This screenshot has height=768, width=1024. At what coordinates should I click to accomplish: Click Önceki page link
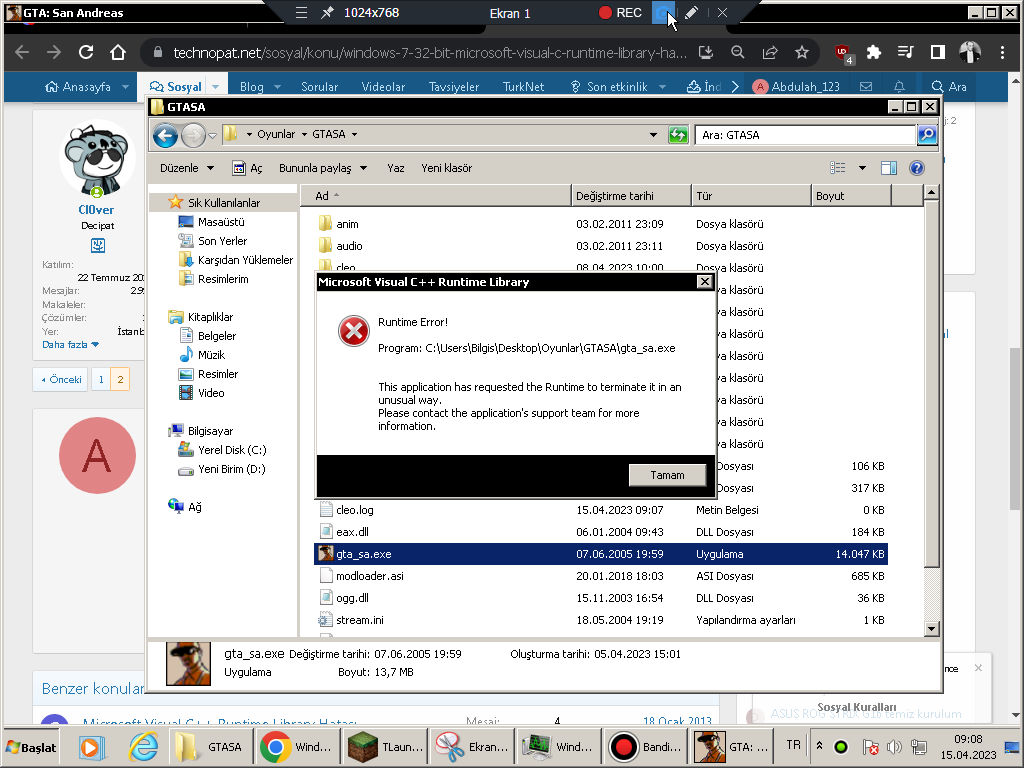click(61, 379)
